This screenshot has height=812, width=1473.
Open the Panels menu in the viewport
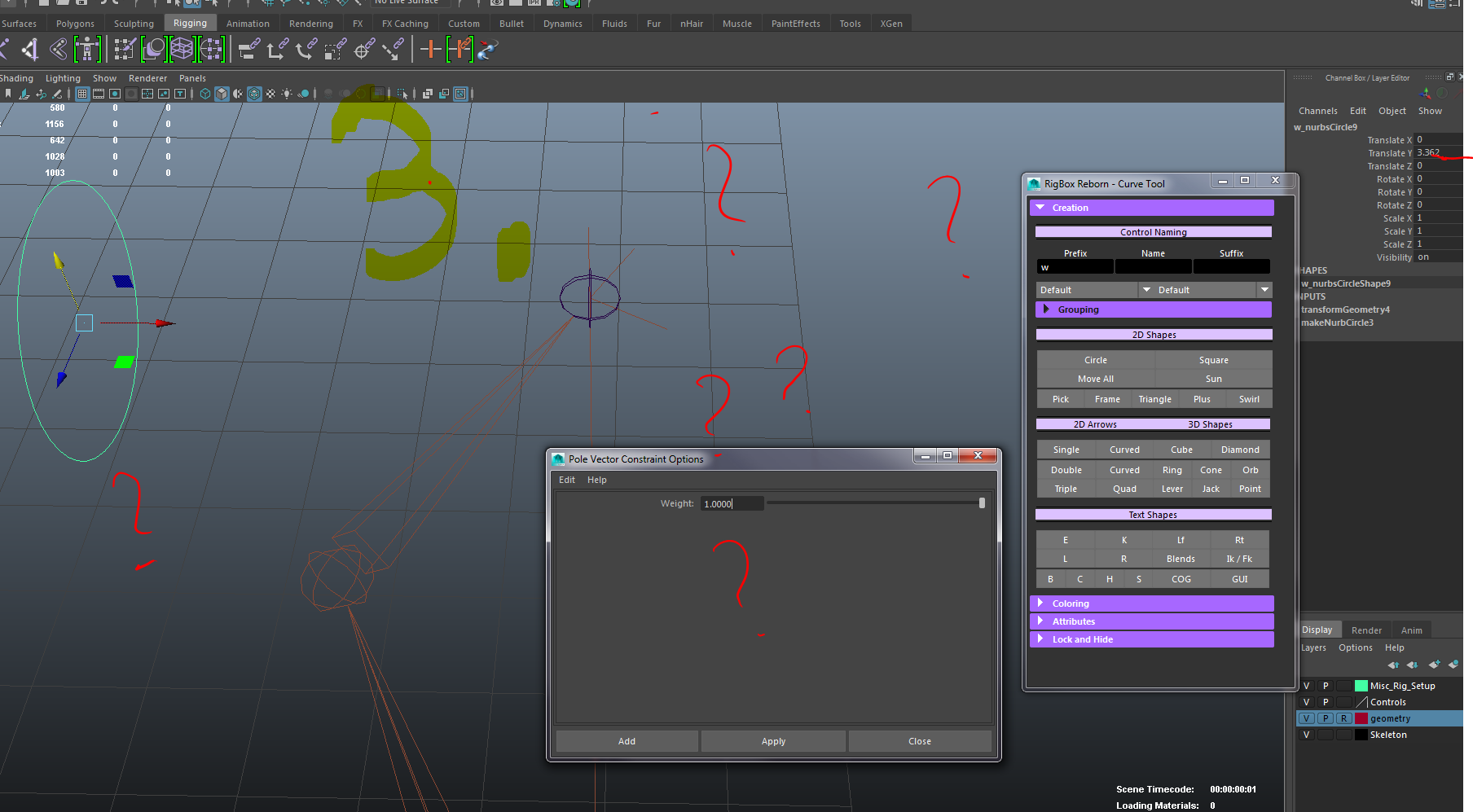tap(192, 77)
